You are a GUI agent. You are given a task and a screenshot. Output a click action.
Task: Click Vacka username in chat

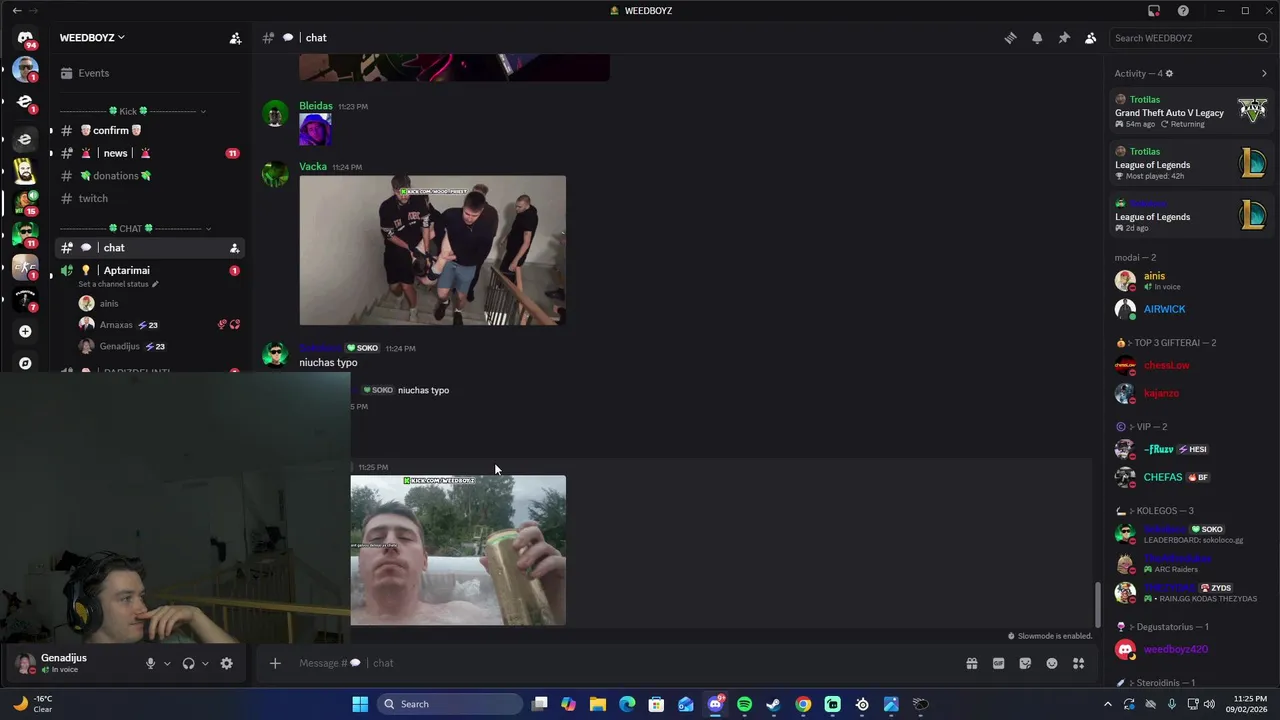[x=313, y=167]
